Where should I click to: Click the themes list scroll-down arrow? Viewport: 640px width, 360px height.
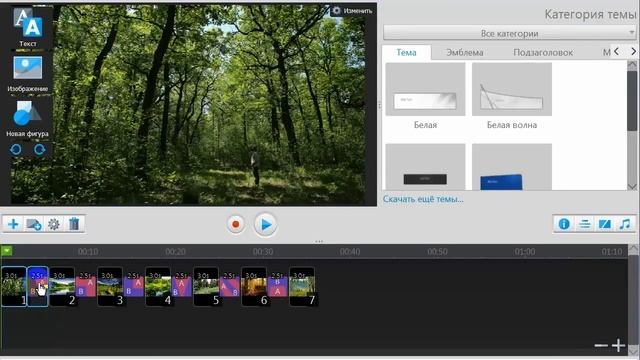pos(632,187)
